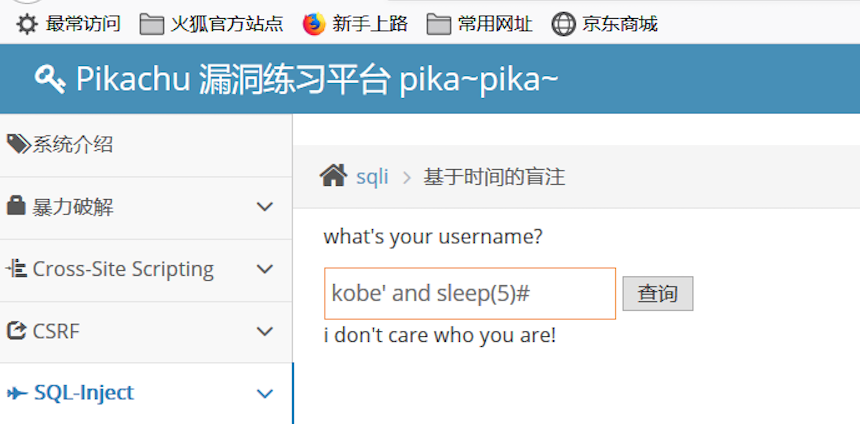Click the SQL-Inject syringe icon
The width and height of the screenshot is (860, 424).
click(17, 393)
